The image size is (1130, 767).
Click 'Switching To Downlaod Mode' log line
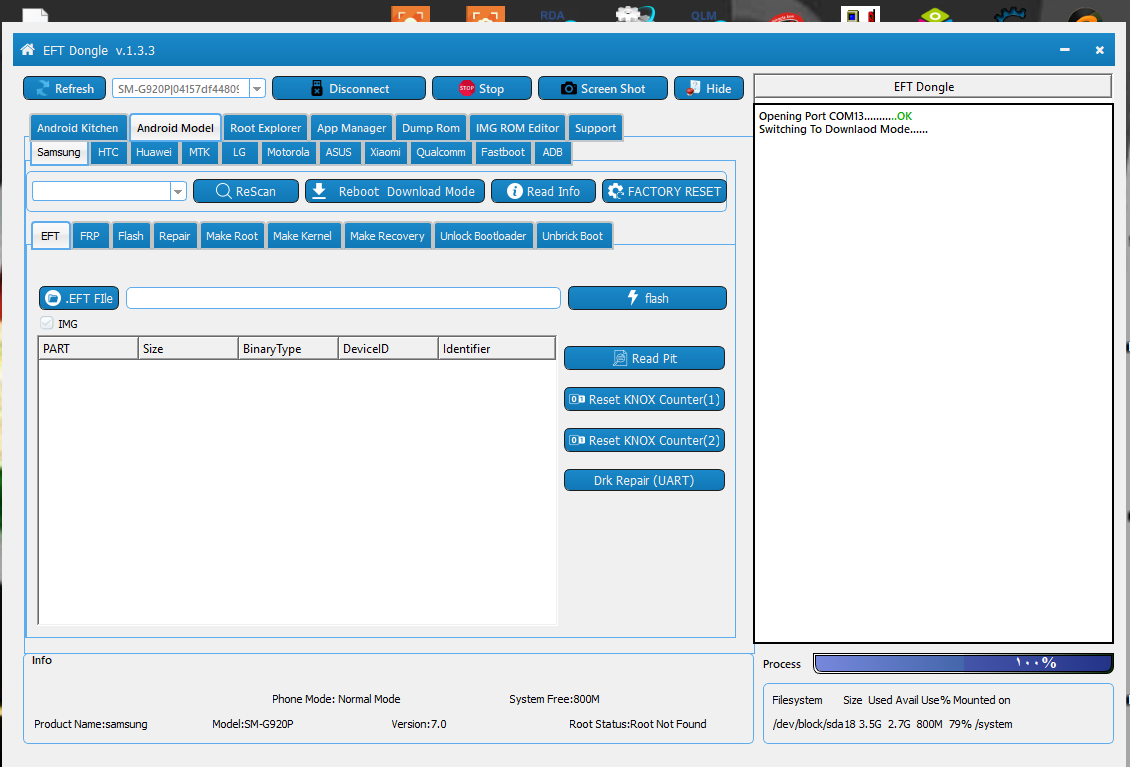tap(843, 129)
